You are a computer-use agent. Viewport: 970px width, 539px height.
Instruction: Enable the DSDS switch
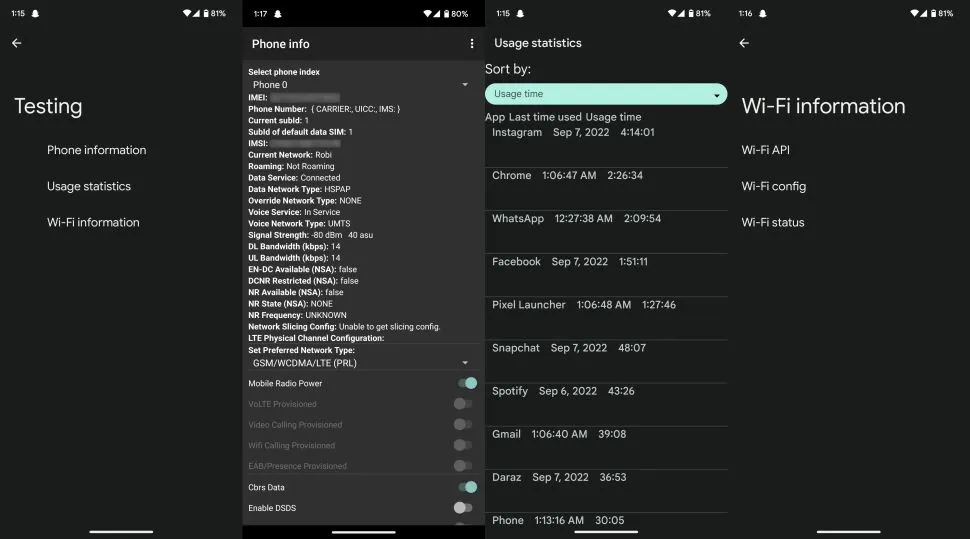point(462,508)
